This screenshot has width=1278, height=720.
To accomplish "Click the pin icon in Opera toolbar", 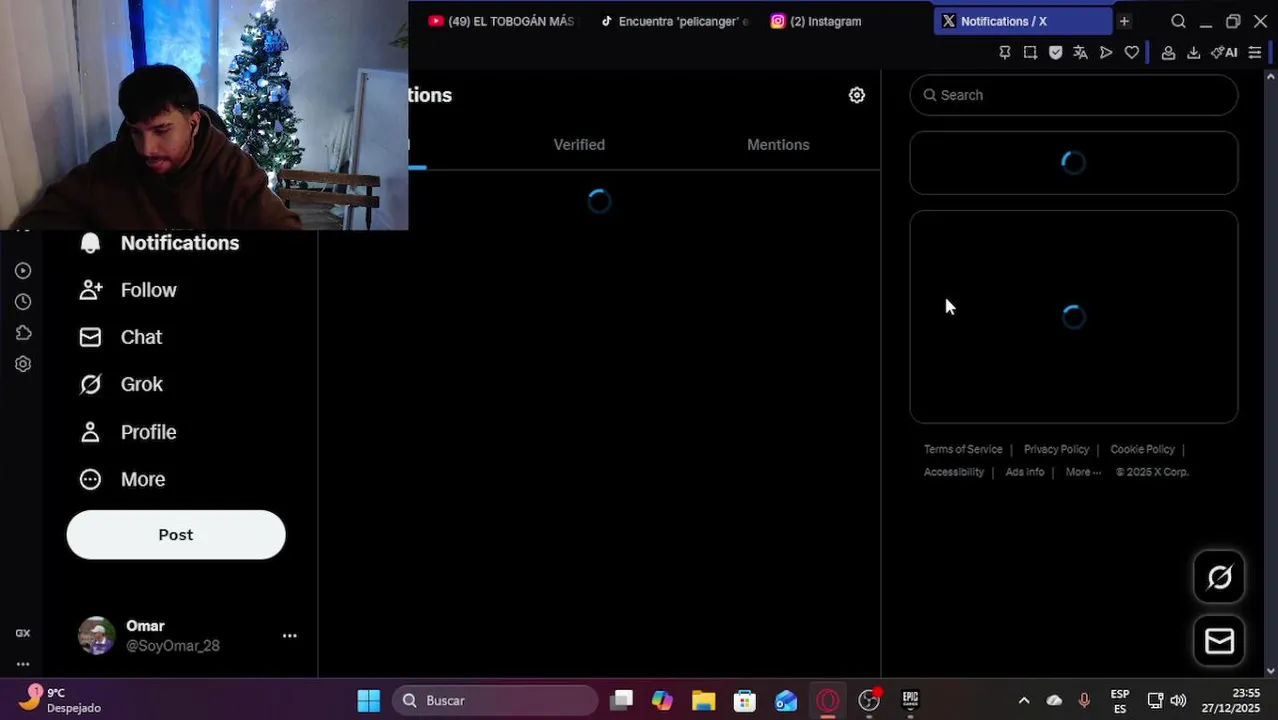I will point(1005,53).
